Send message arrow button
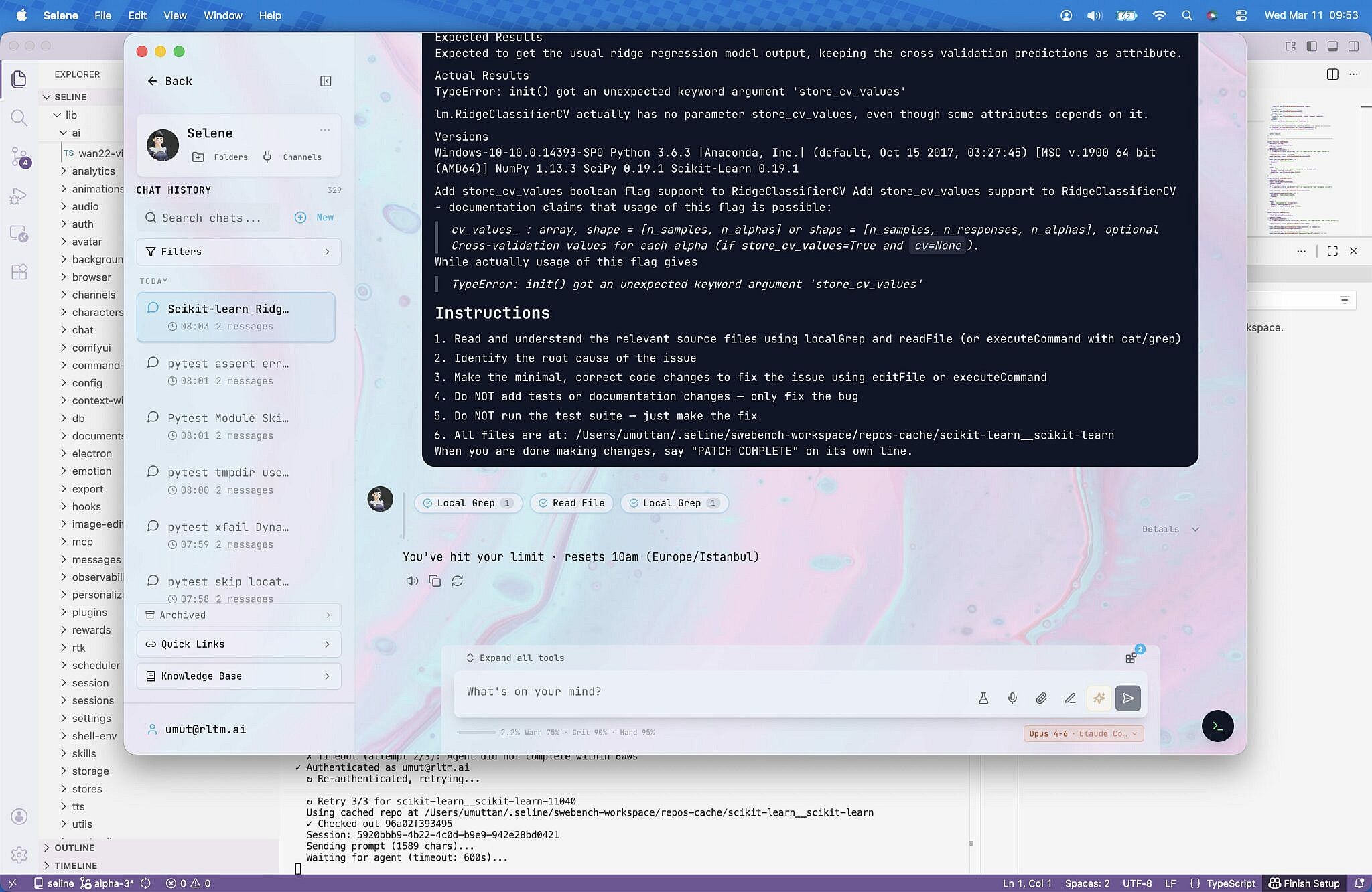The image size is (1372, 892). click(x=1128, y=698)
